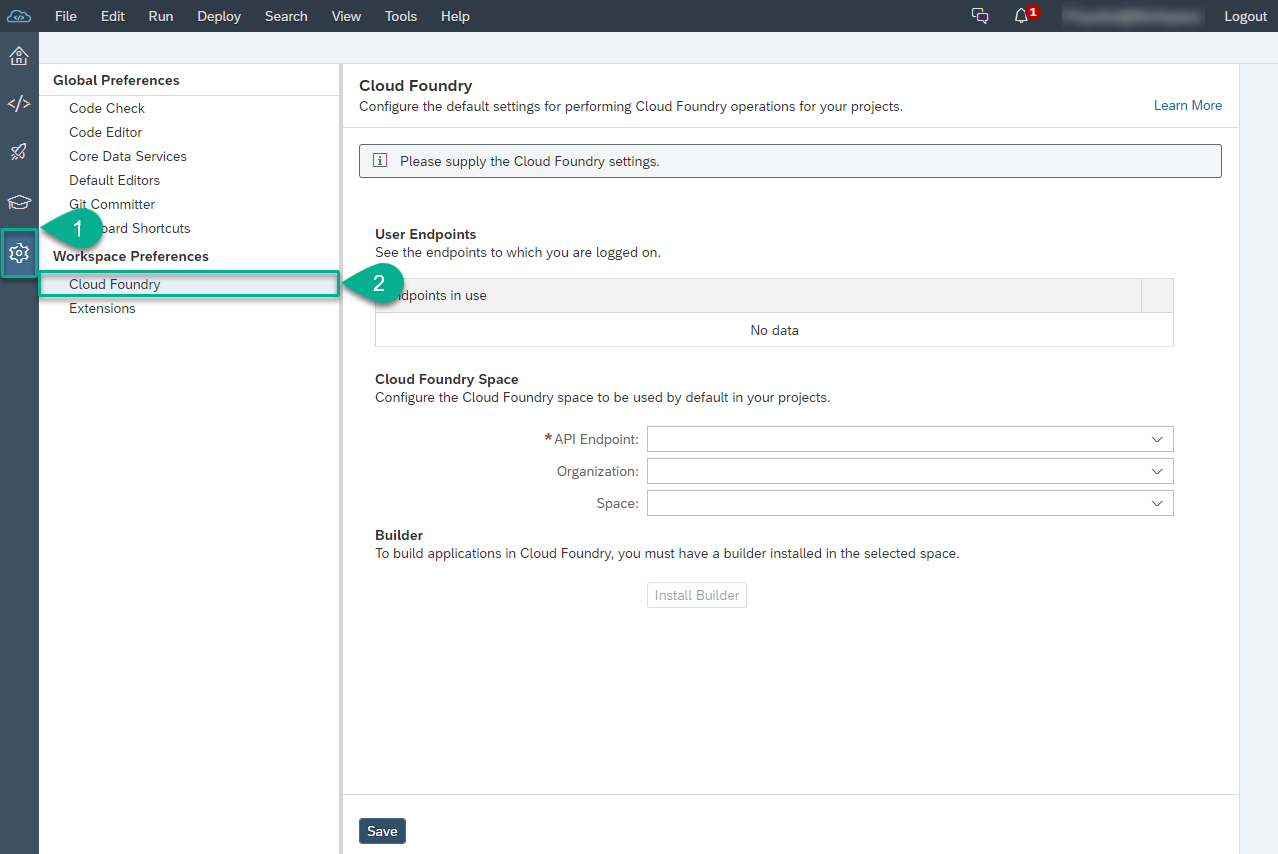Open the feedback chat icon
Screen dimensions: 1278x854
(x=980, y=16)
